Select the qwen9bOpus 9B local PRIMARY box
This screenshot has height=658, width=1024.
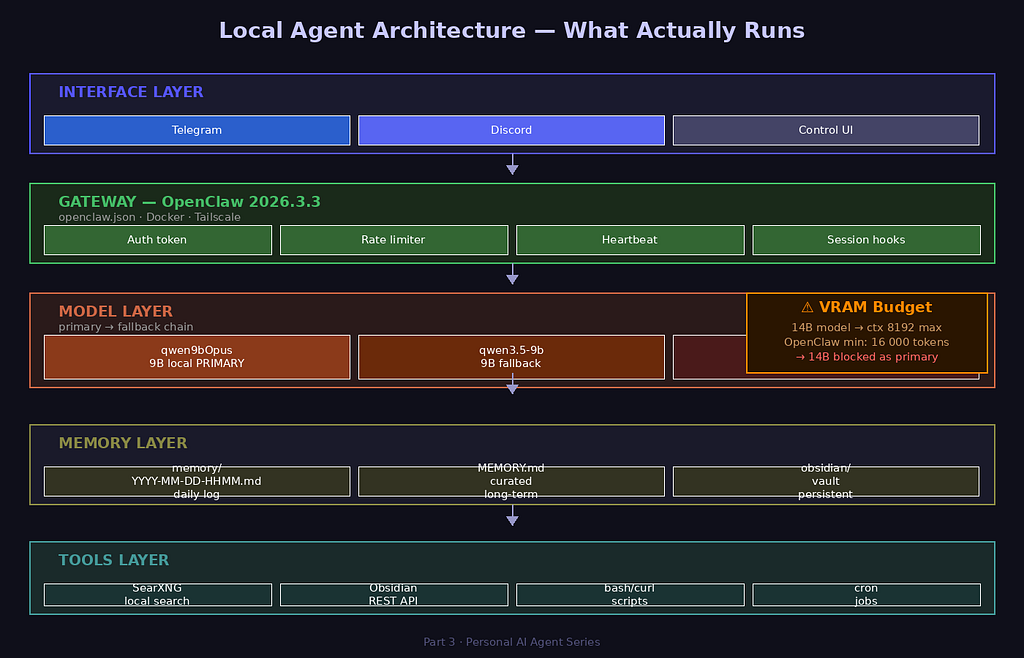[x=197, y=357]
